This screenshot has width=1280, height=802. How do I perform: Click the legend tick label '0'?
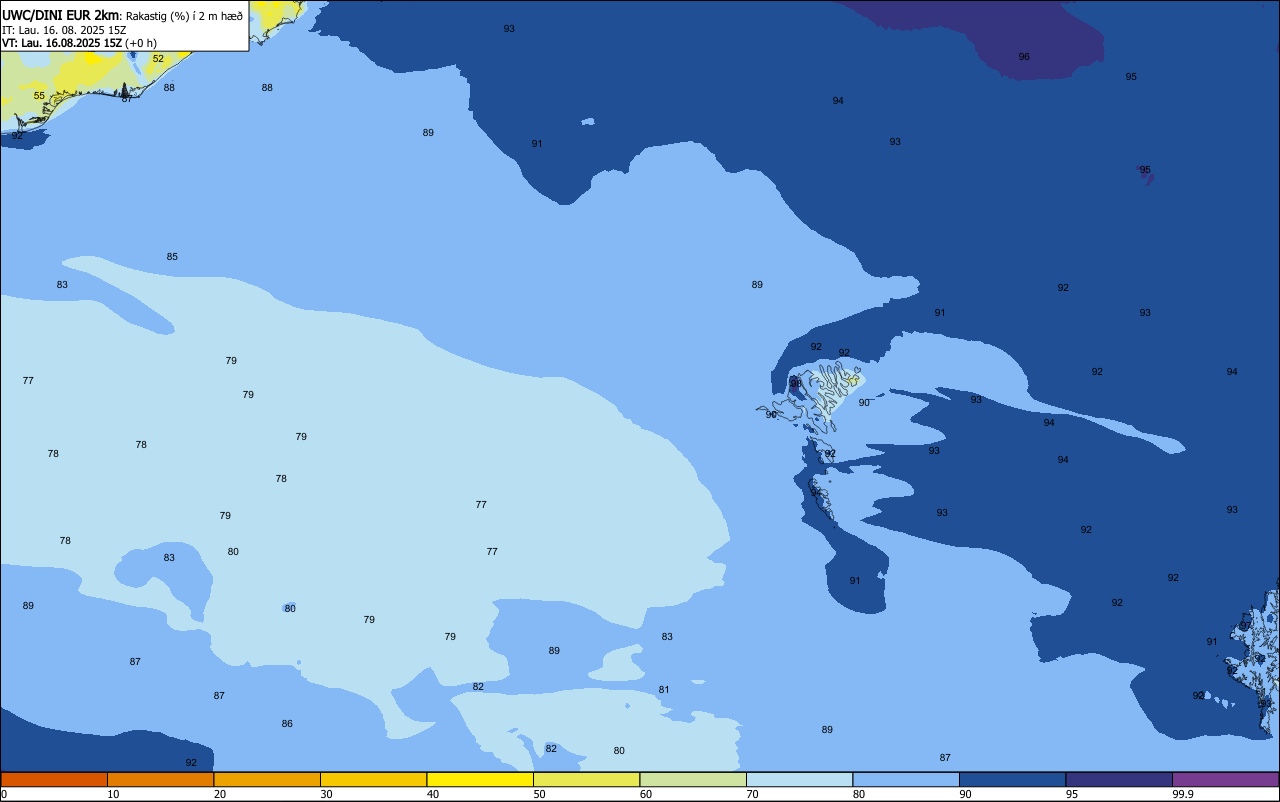tap(4, 794)
